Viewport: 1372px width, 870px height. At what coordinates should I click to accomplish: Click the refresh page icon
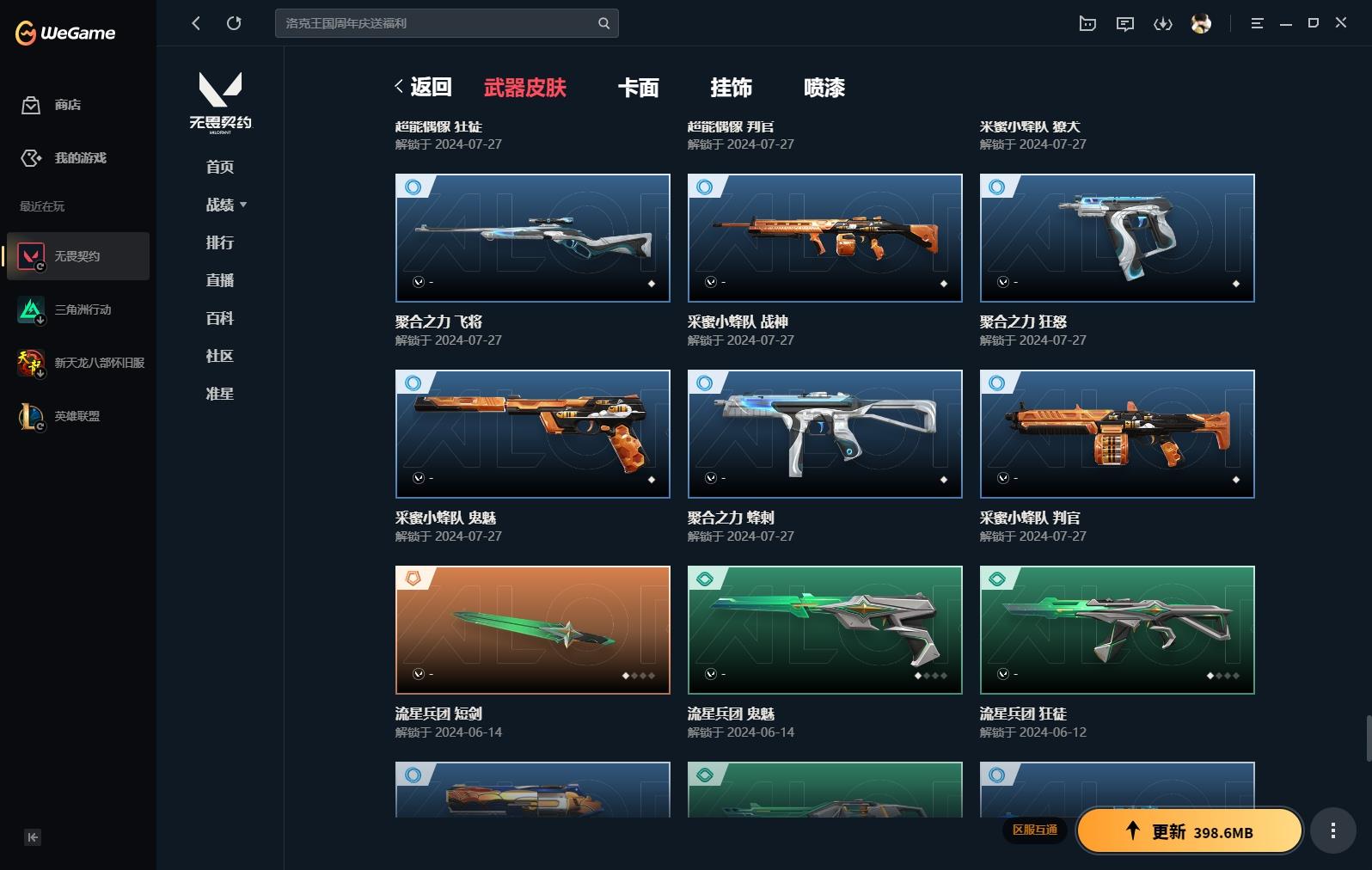[234, 23]
